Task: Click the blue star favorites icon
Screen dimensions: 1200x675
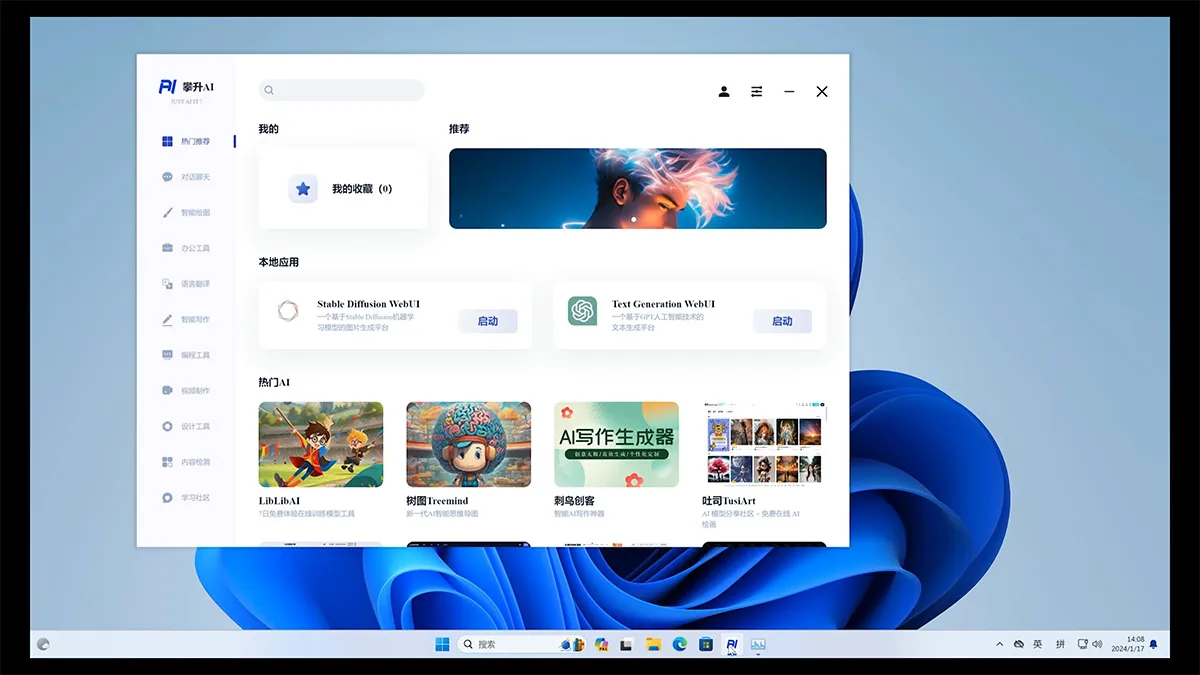Action: tap(303, 188)
